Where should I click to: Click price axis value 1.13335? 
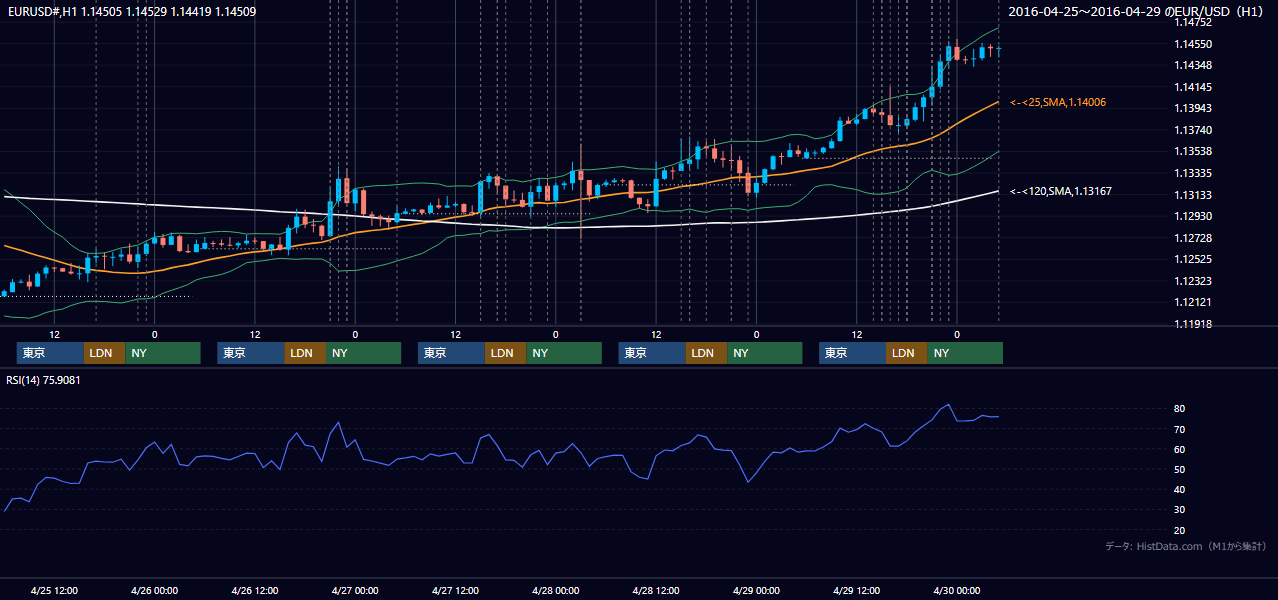[x=1193, y=173]
